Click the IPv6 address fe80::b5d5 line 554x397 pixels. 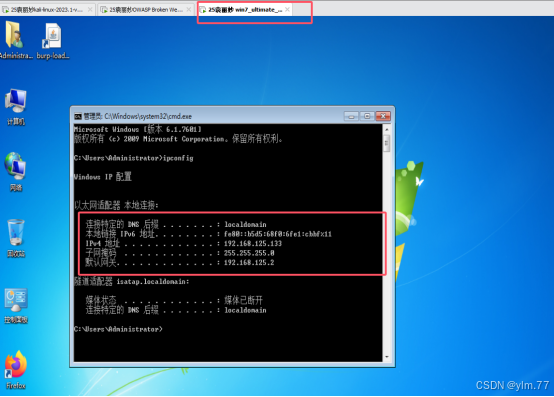click(x=208, y=234)
